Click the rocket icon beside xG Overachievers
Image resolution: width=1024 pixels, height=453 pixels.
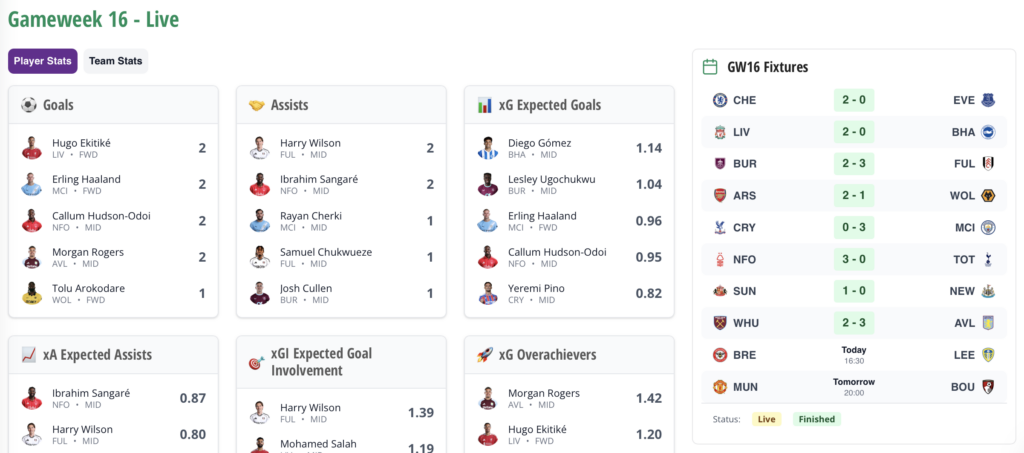(484, 355)
